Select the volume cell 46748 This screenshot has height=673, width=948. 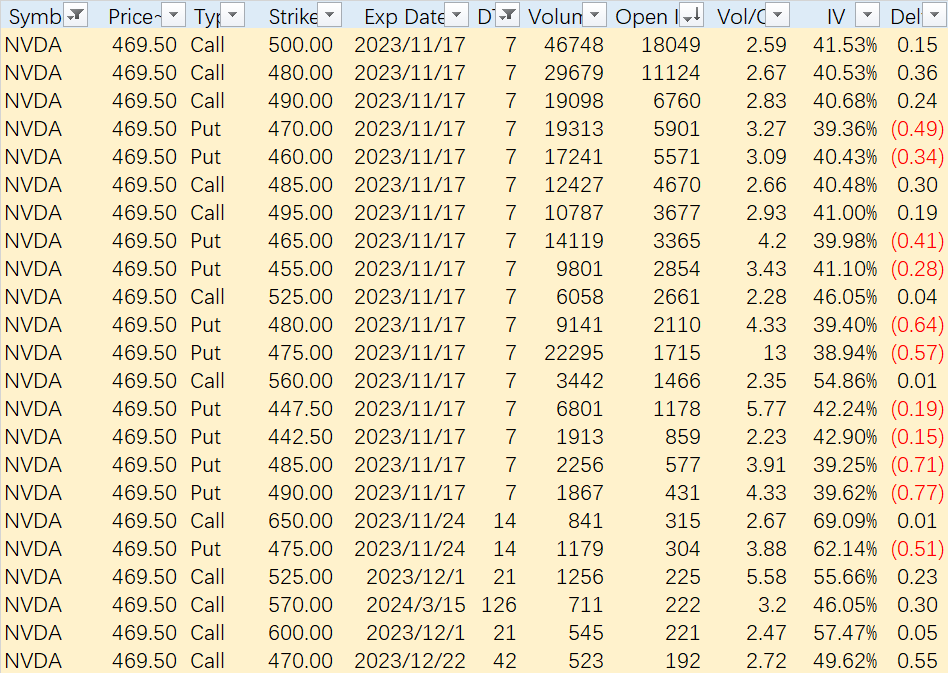point(573,45)
